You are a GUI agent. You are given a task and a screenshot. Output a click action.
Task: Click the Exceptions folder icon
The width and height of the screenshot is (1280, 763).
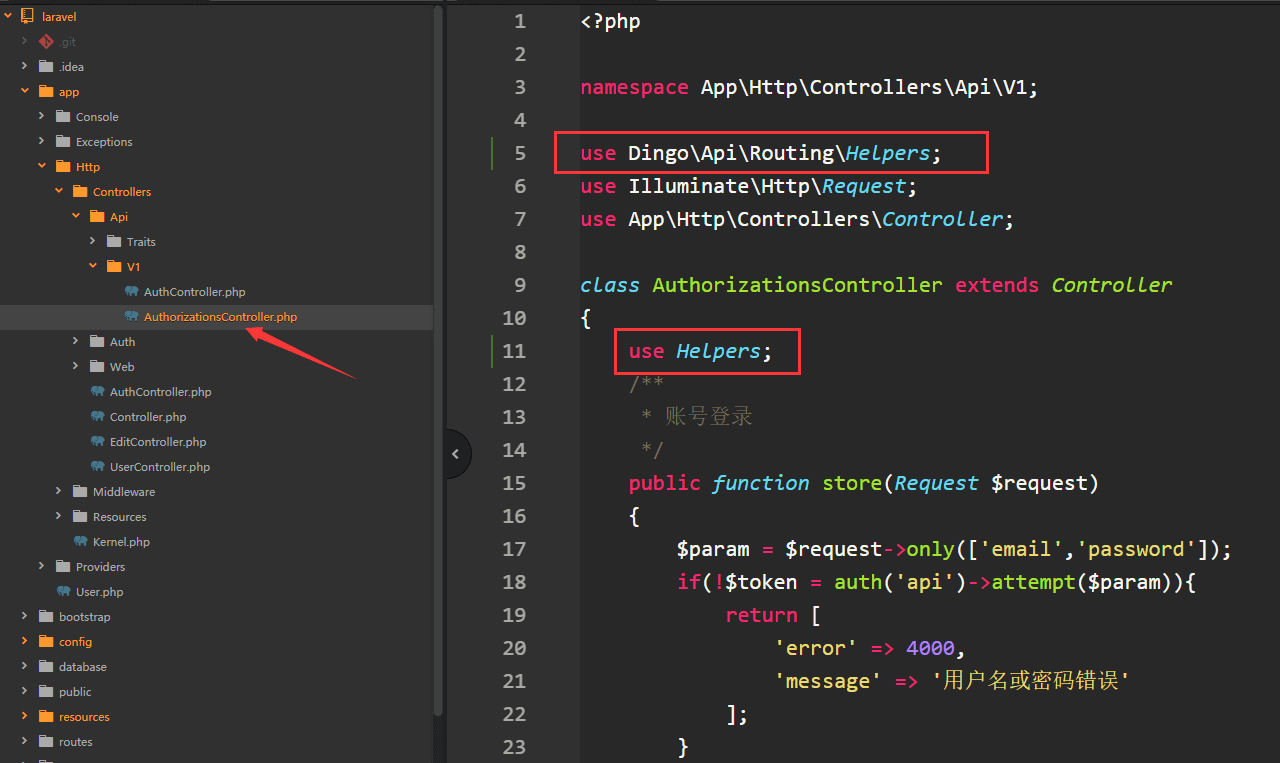coord(63,142)
